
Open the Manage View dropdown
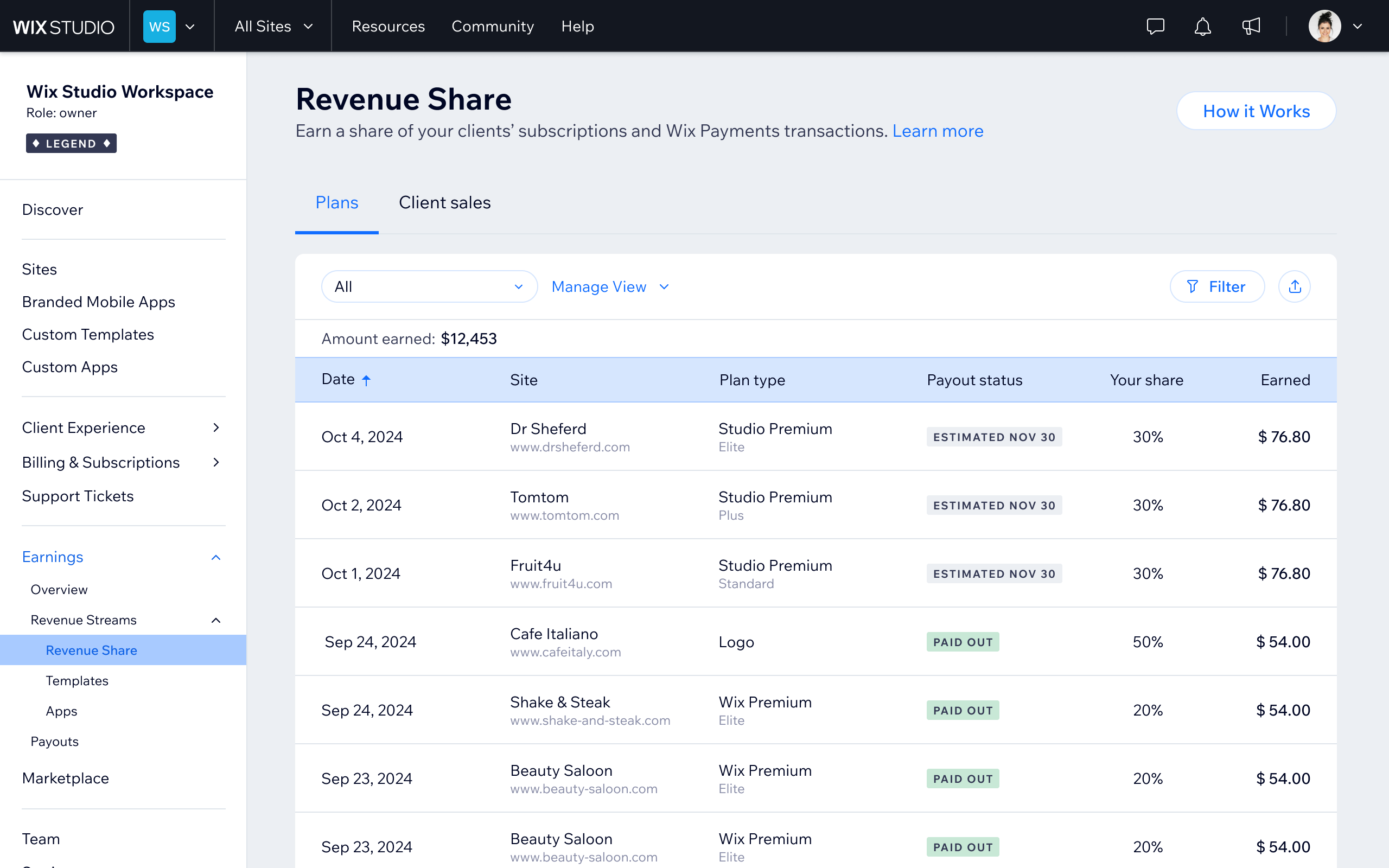pyautogui.click(x=610, y=287)
